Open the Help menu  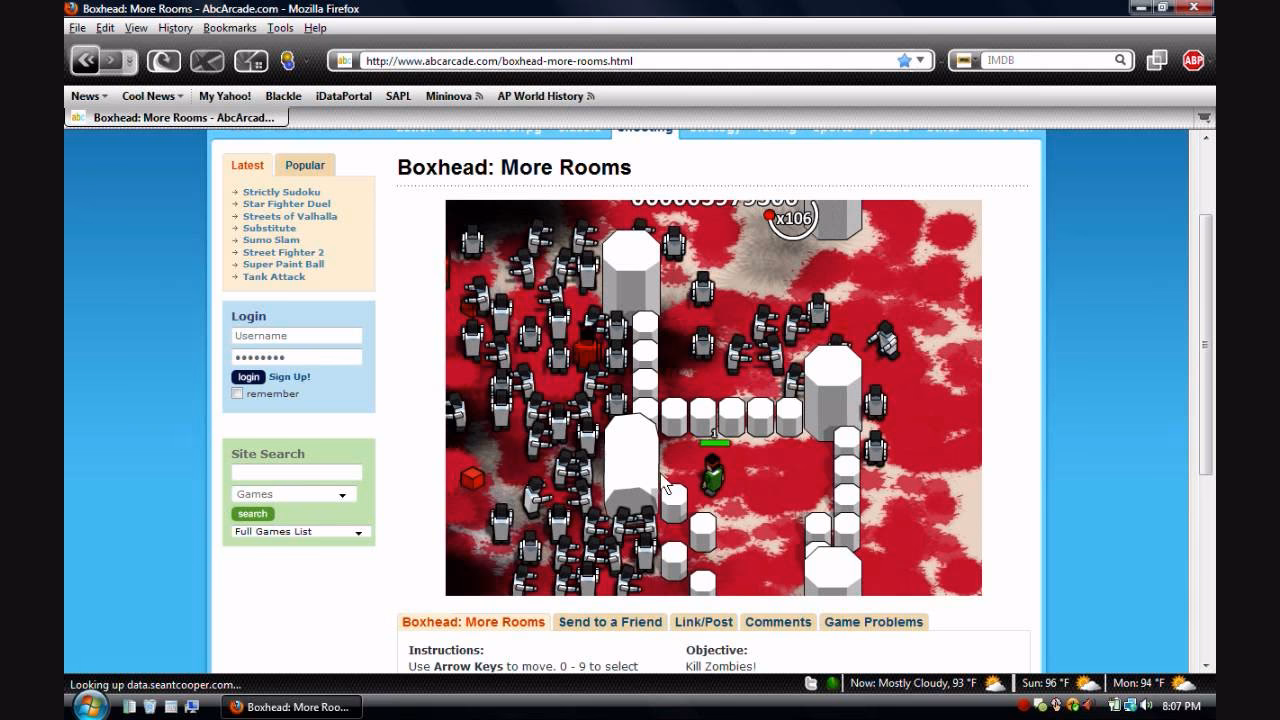(315, 28)
